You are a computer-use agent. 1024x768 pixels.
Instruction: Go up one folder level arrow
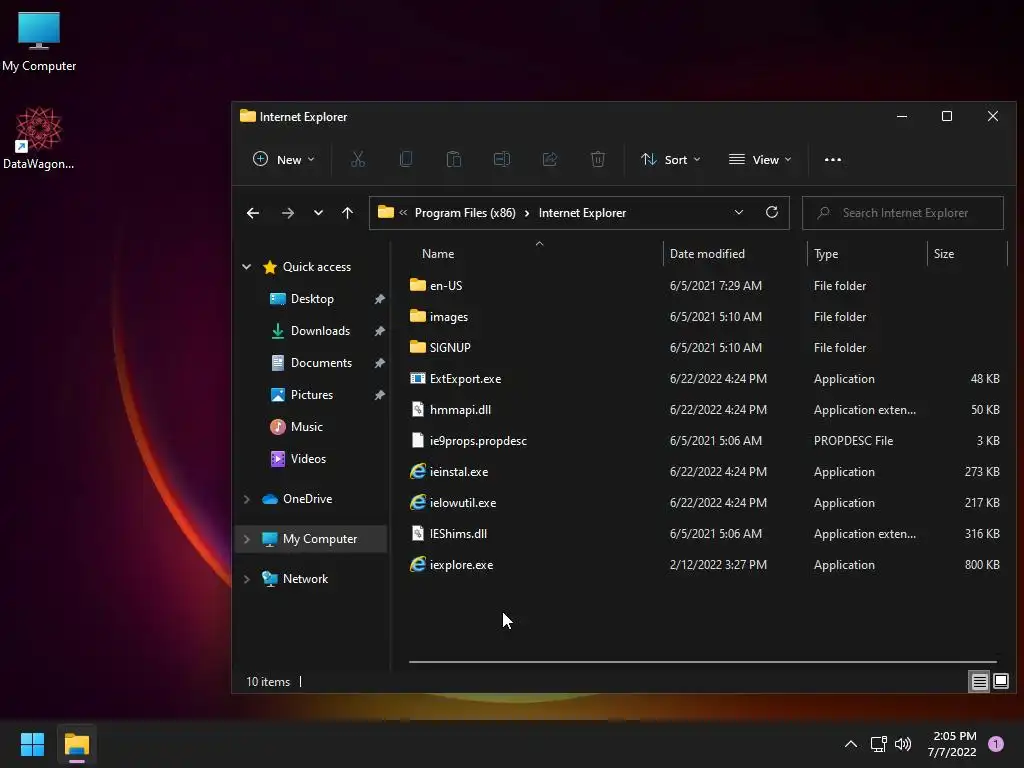pos(347,213)
